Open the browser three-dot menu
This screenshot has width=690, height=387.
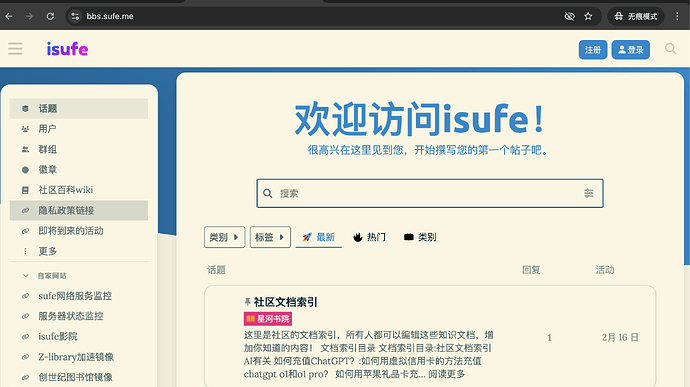tap(677, 16)
